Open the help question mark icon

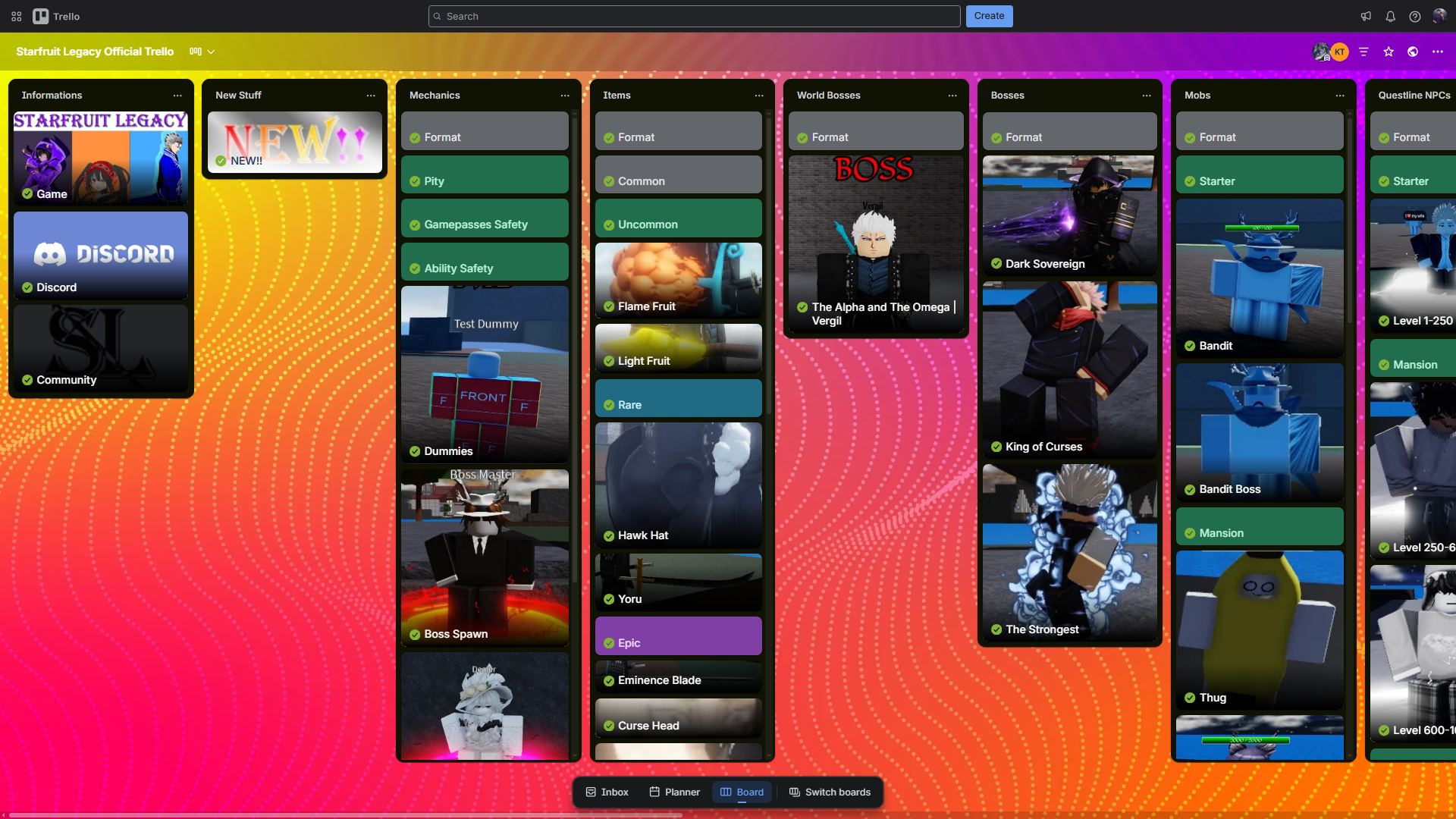(1414, 16)
